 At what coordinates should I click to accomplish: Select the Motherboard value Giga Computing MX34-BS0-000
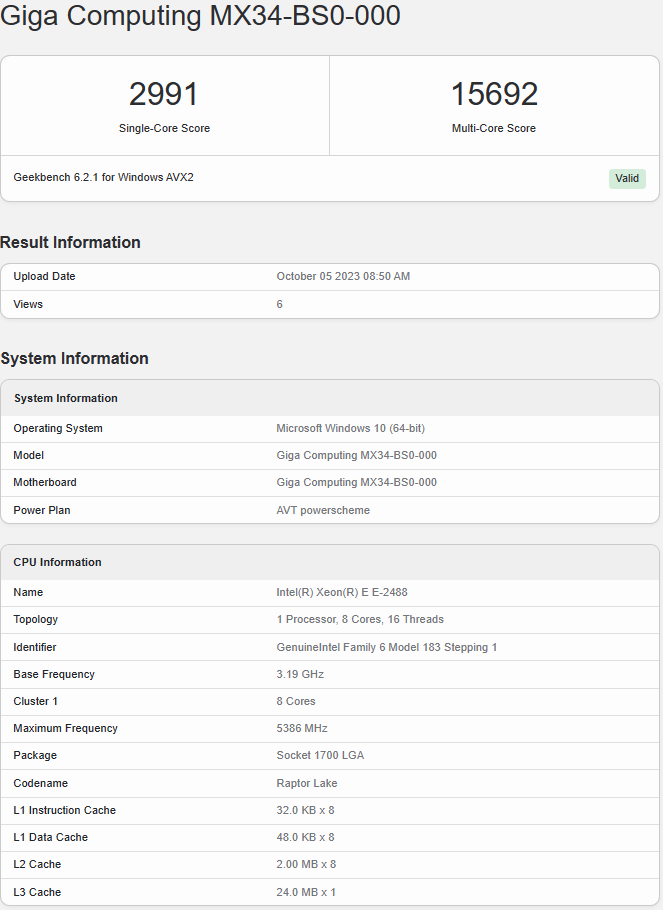356,482
